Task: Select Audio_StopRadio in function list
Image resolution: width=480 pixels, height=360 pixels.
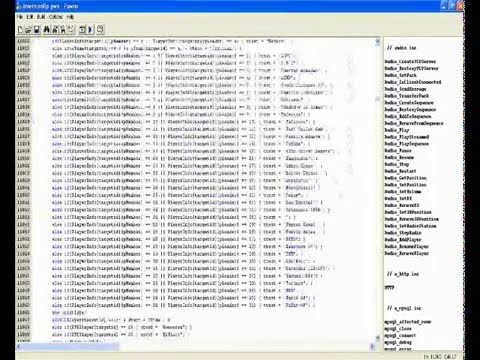Action: point(403,233)
